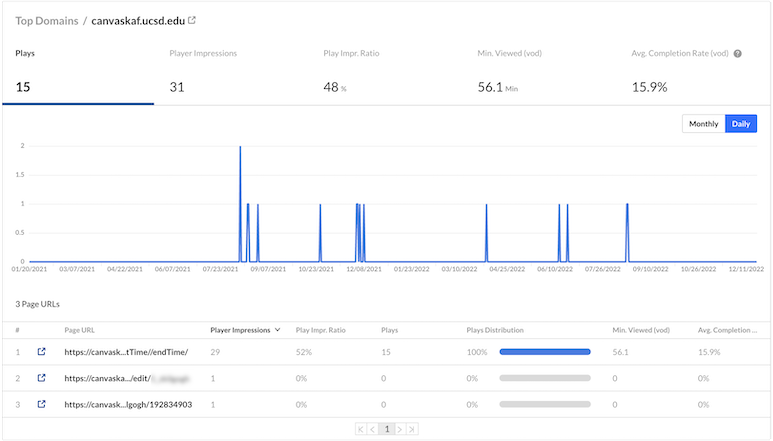Go to next page of results
Viewport: 773px width, 441px height.
400,429
